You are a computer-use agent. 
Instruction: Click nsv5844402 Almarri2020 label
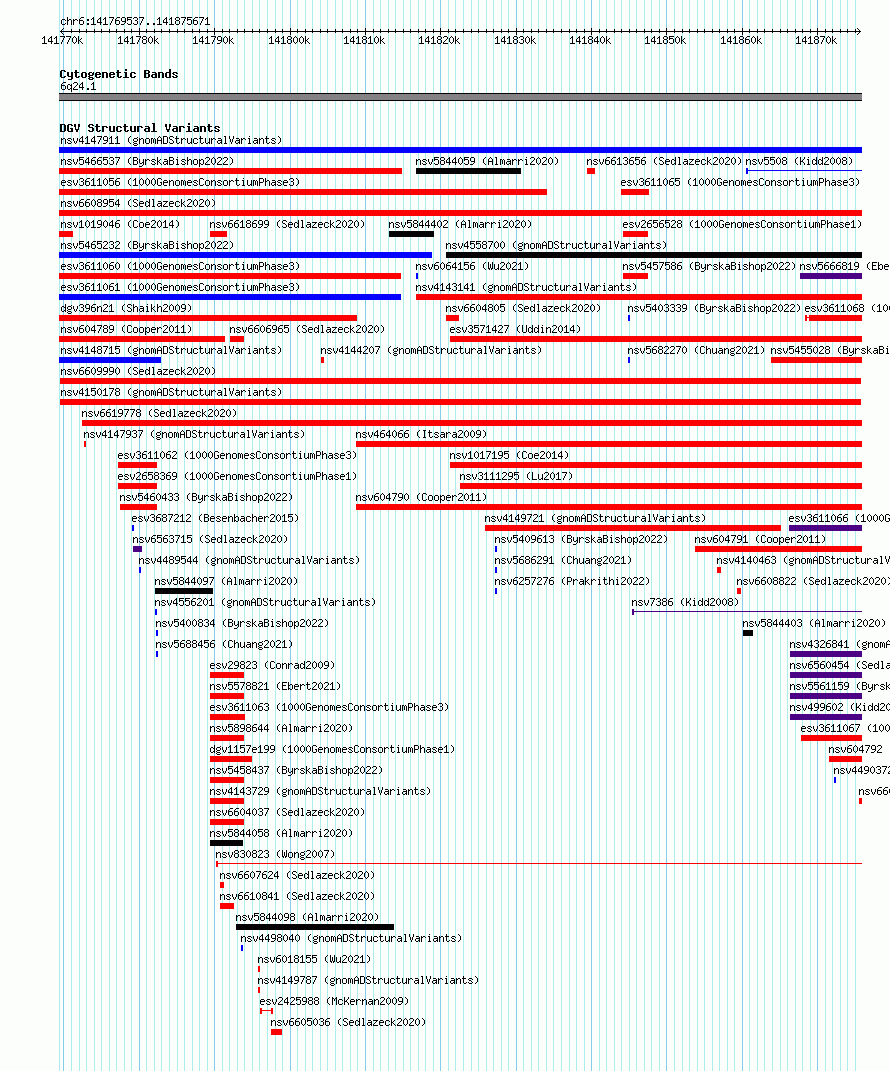(x=460, y=224)
